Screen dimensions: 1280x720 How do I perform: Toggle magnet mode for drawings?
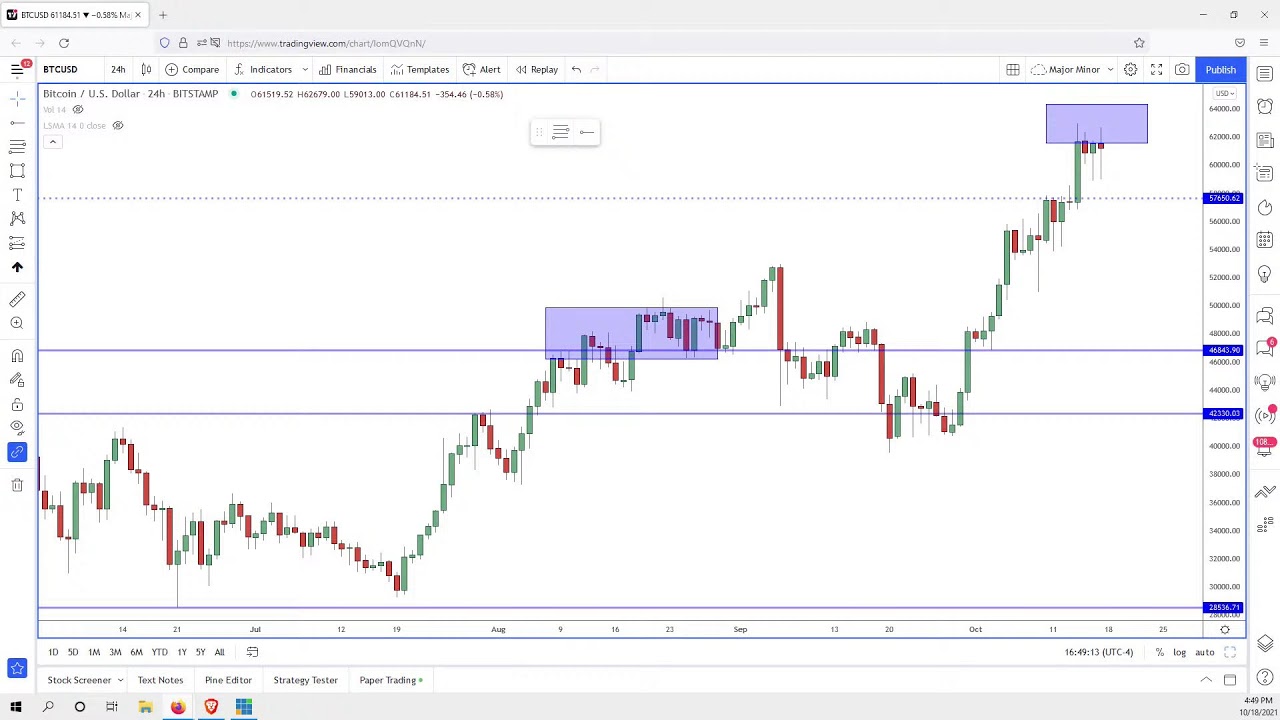(17, 356)
